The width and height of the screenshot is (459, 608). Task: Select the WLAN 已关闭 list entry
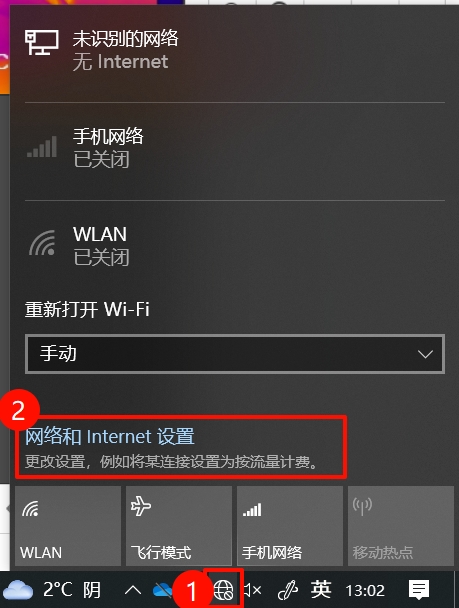235,246
